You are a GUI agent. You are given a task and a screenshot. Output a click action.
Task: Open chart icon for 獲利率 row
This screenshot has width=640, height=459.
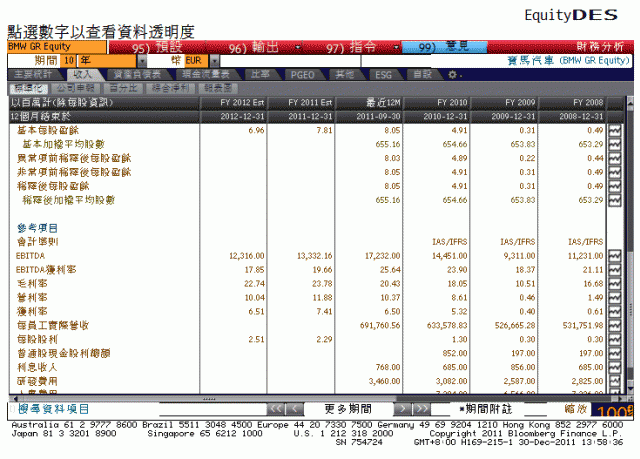point(615,311)
